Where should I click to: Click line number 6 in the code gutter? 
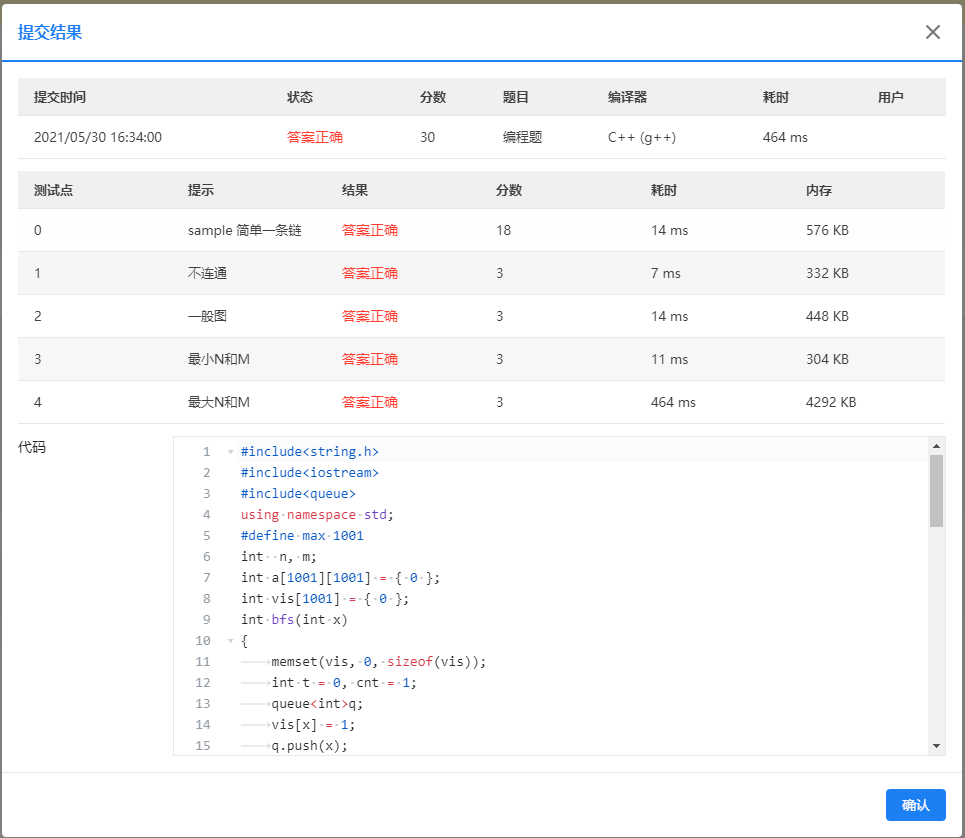pos(207,557)
